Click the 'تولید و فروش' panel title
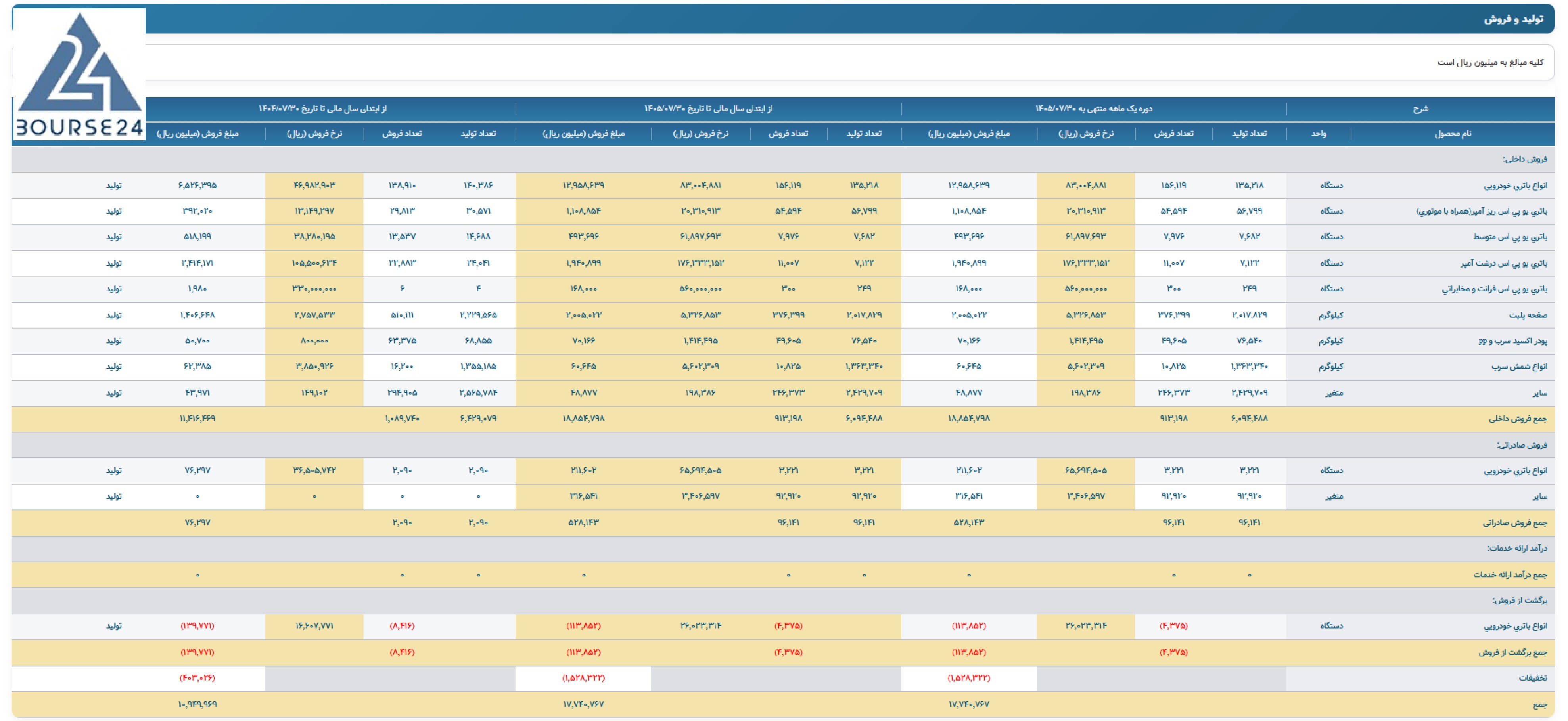1568x721 pixels. pyautogui.click(x=1513, y=19)
